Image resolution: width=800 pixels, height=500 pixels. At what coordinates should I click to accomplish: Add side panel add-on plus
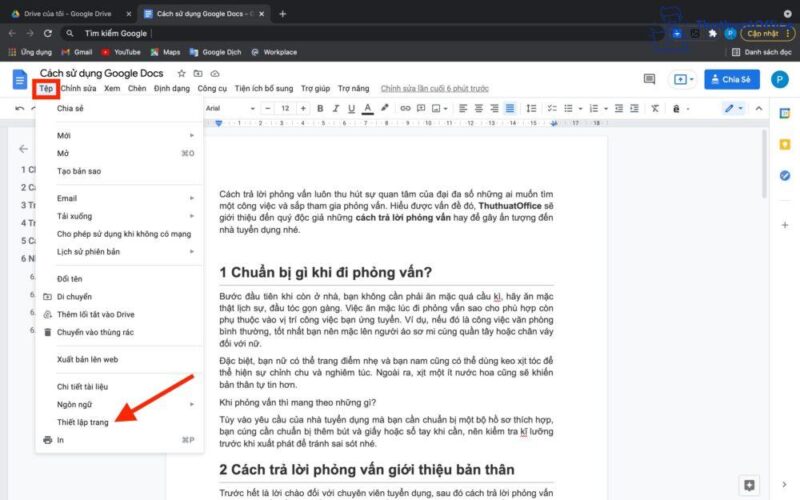[785, 225]
